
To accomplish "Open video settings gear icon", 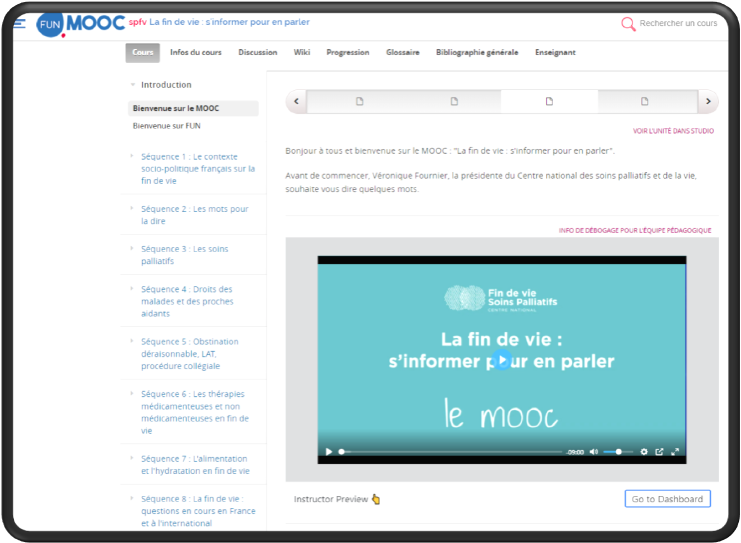I will (x=644, y=452).
